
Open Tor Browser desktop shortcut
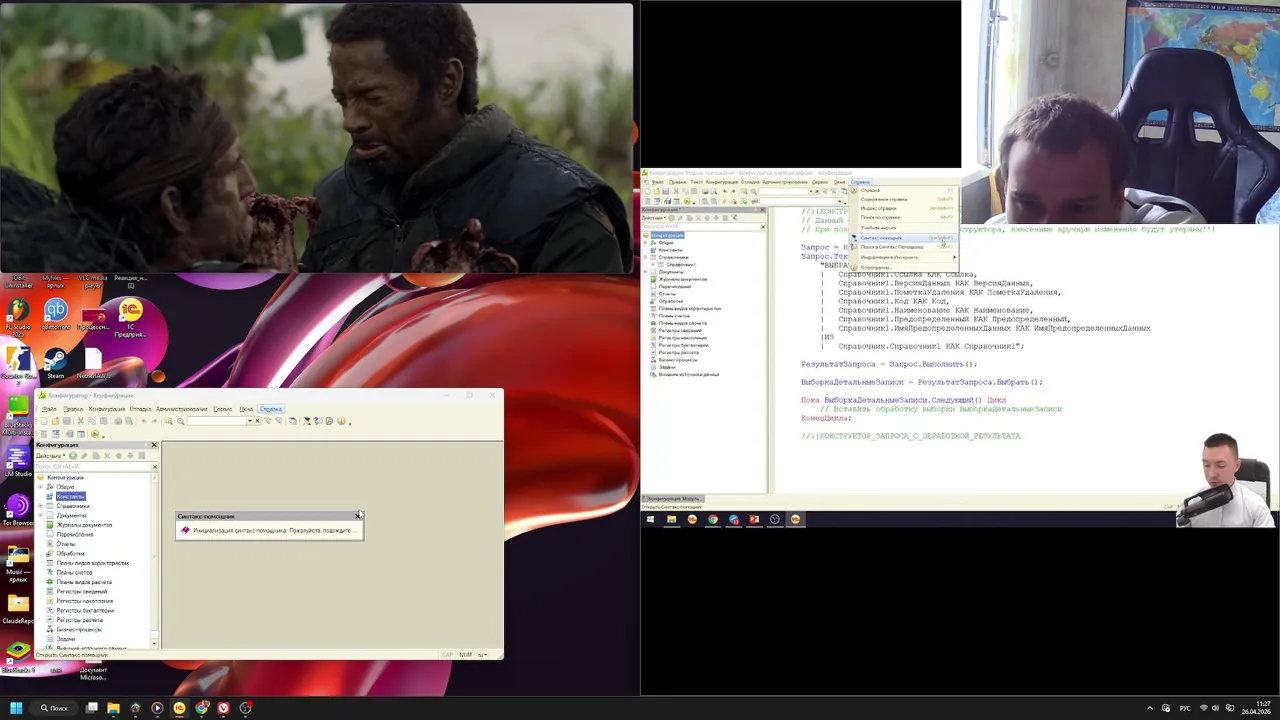(x=18, y=510)
